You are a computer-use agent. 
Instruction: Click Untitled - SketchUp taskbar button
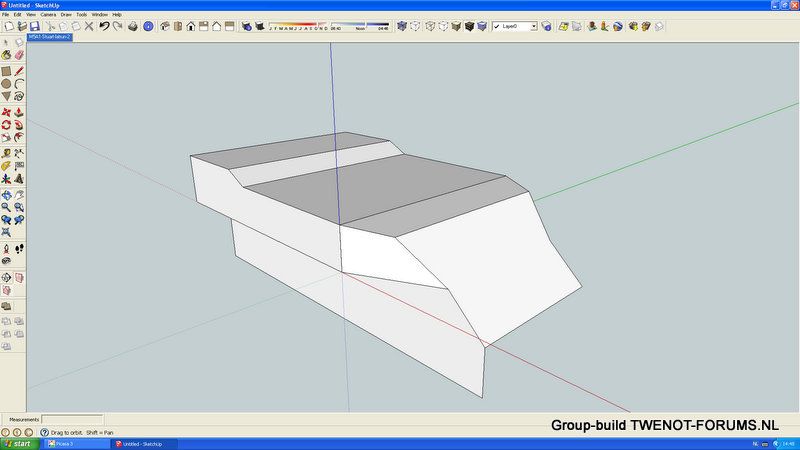coord(144,444)
